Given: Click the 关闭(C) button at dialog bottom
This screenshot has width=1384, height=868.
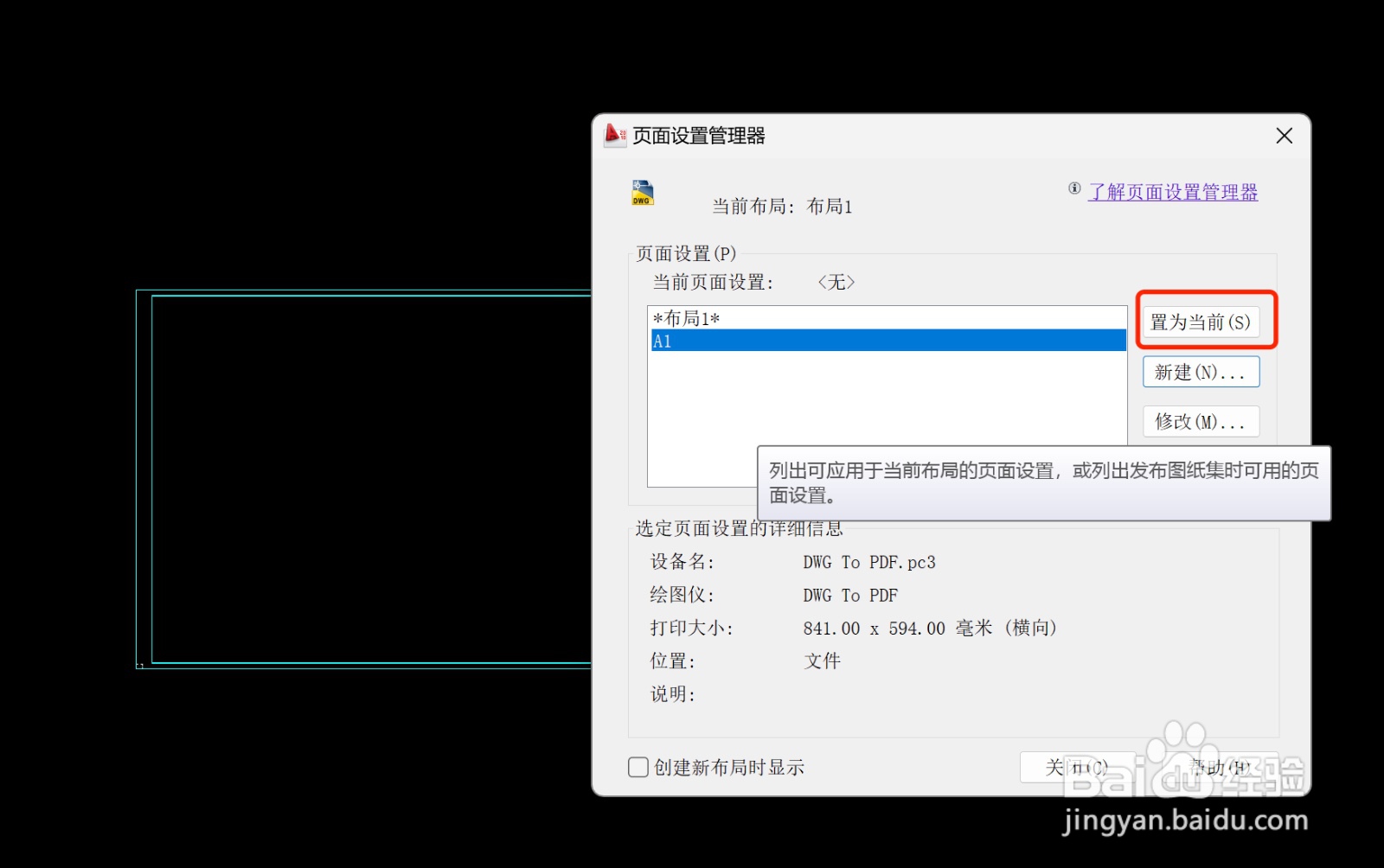Looking at the screenshot, I should [1077, 767].
